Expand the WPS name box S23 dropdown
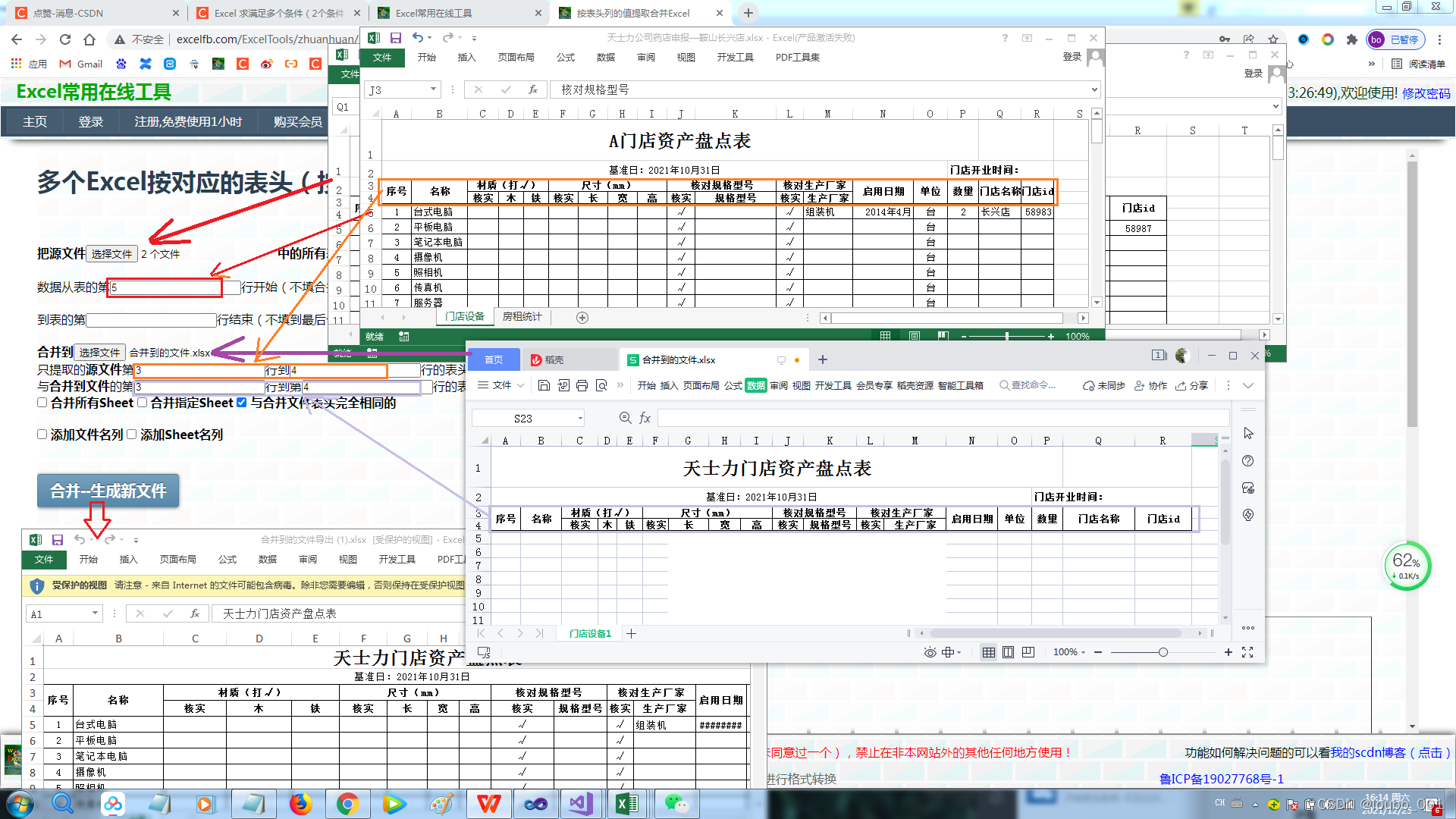 [x=580, y=418]
